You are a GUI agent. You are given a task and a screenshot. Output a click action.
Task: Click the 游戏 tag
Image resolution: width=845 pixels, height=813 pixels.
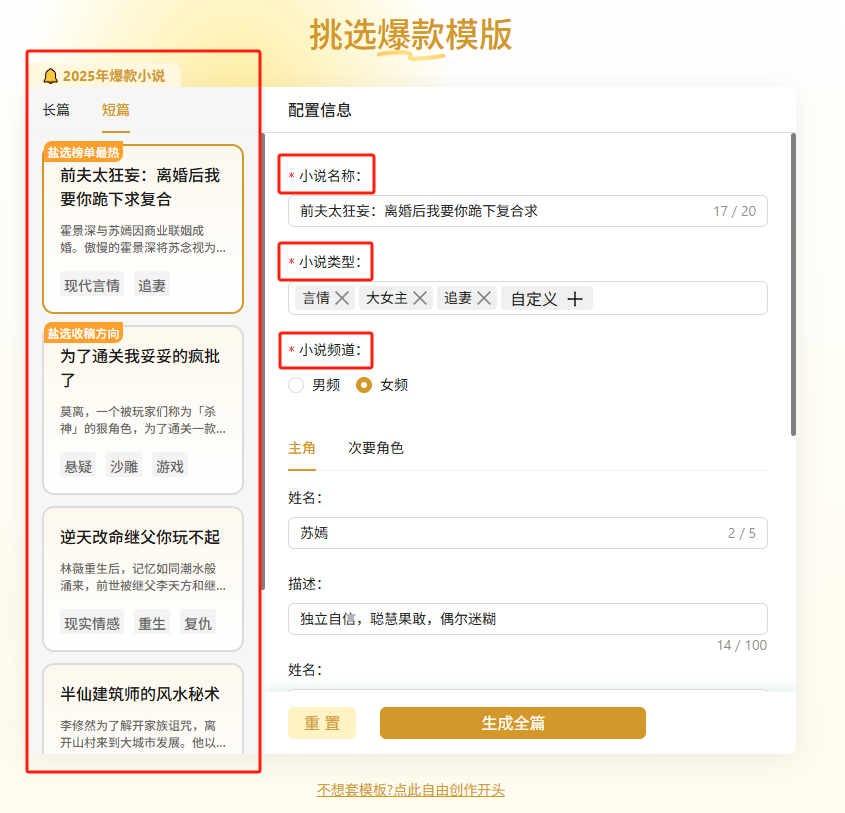coord(170,466)
